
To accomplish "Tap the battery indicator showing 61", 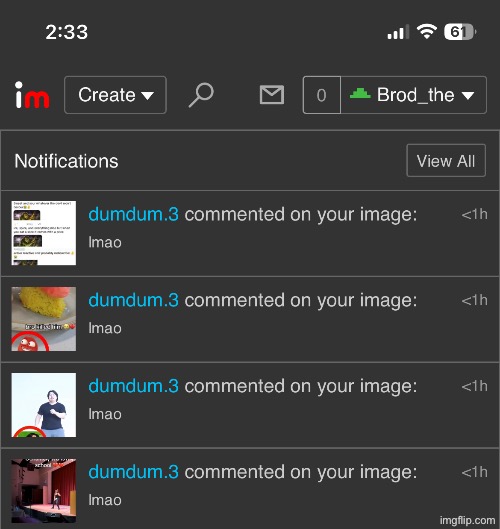I will [460, 32].
